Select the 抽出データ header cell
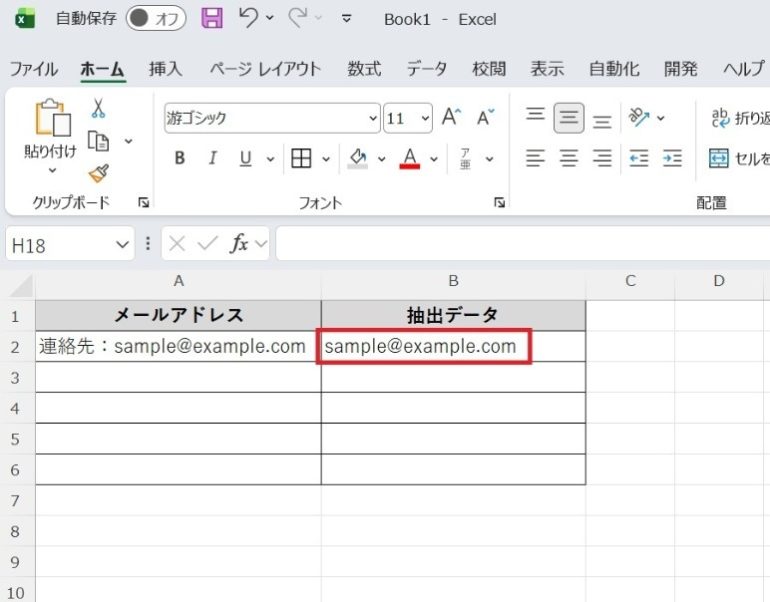770x602 pixels. click(453, 315)
